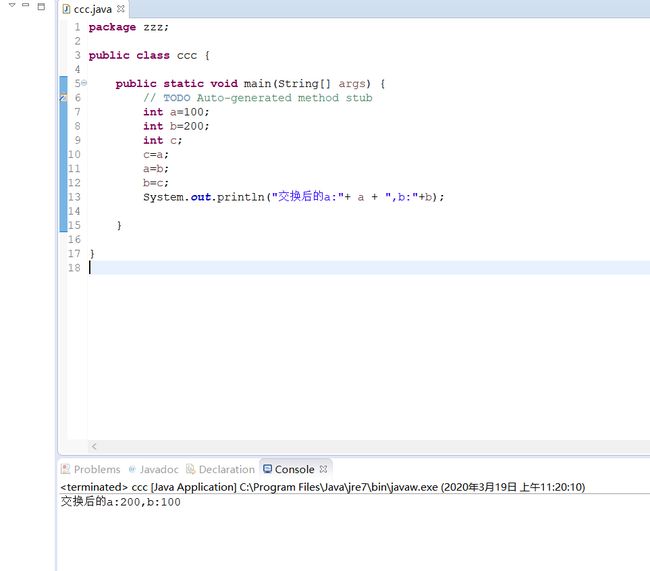This screenshot has height=571, width=650.
Task: Click line number 1 in the gutter
Action: pos(78,27)
